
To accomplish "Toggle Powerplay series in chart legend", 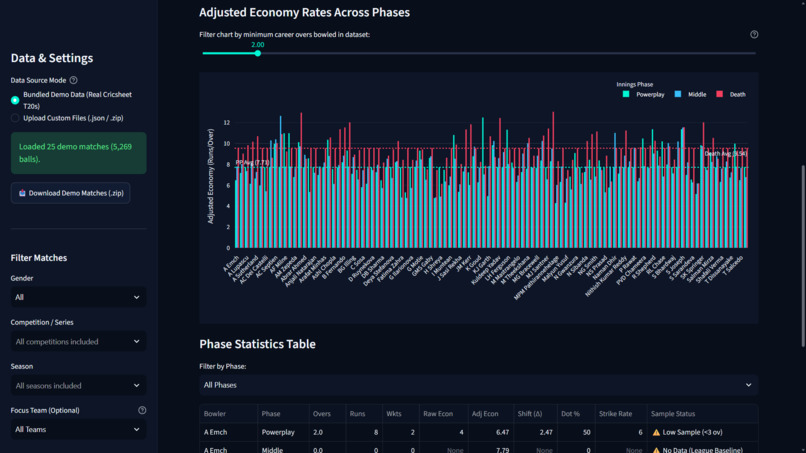I will 643,95.
